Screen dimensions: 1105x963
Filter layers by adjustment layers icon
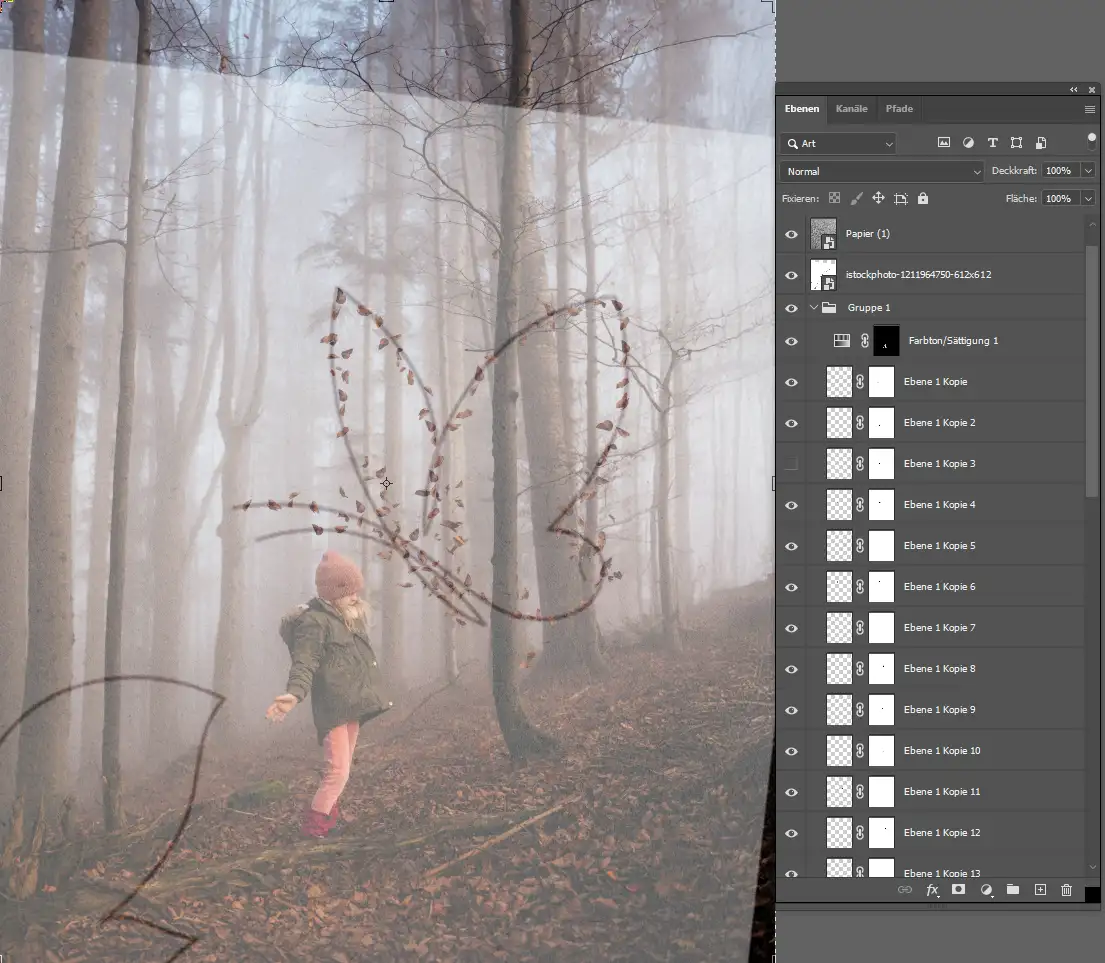pyautogui.click(x=968, y=143)
